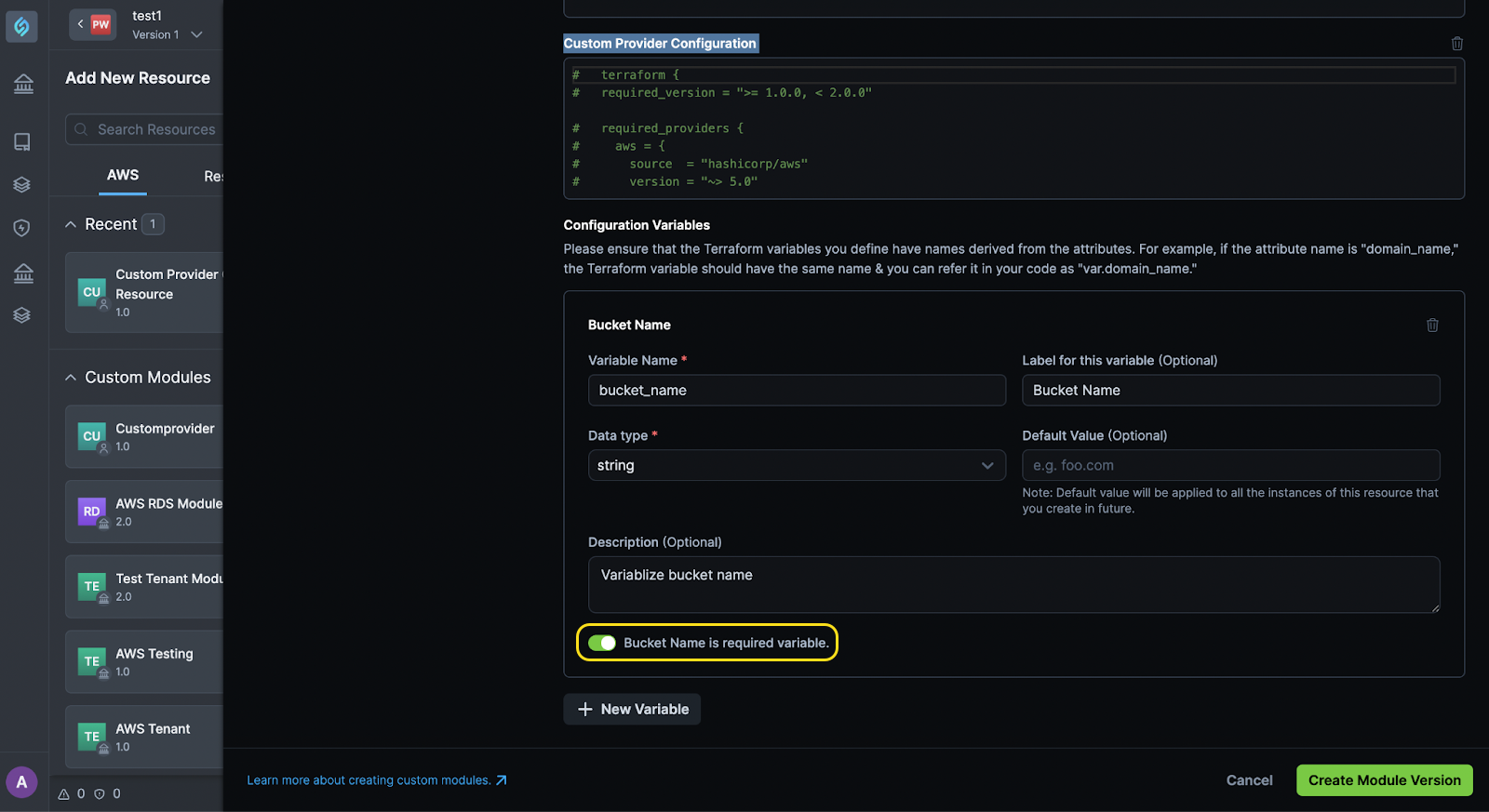Click the shield status icon at bottom
This screenshot has width=1489, height=812.
pos(100,794)
